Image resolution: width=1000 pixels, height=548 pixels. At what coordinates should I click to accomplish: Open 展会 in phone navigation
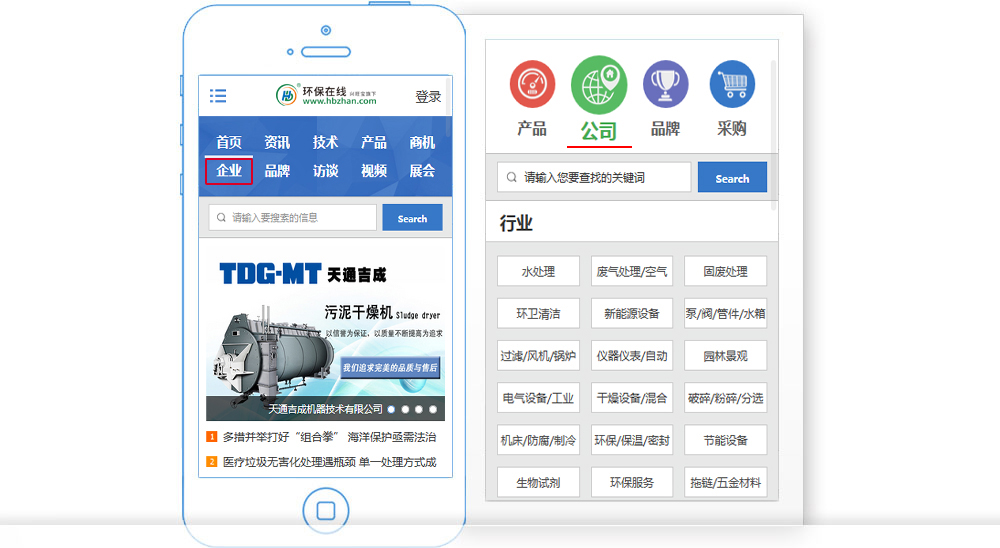(422, 171)
